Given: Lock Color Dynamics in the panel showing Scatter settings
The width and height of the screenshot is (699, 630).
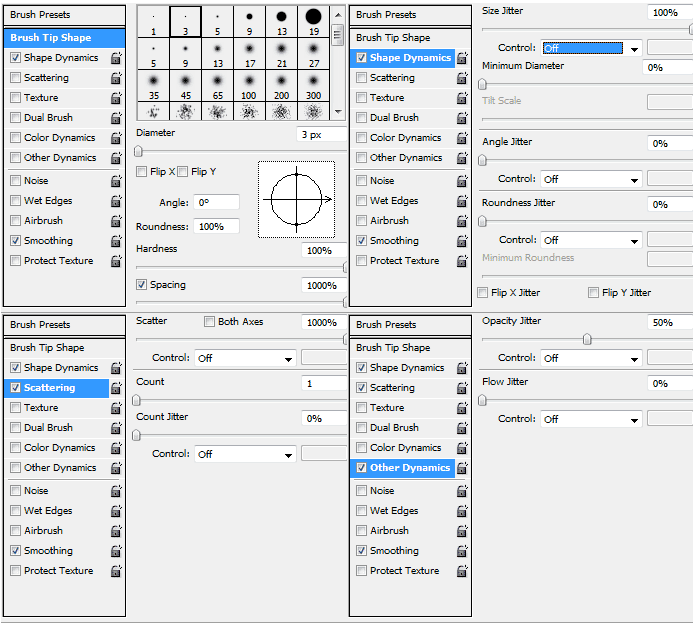Looking at the screenshot, I should 116,448.
